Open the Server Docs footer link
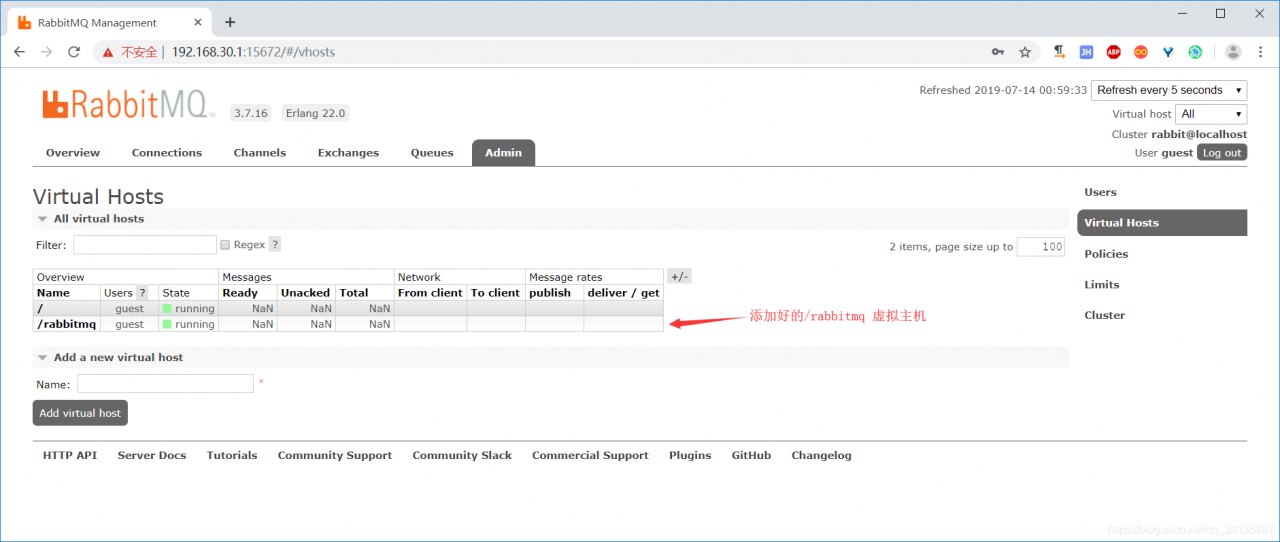This screenshot has width=1280, height=542. [152, 455]
